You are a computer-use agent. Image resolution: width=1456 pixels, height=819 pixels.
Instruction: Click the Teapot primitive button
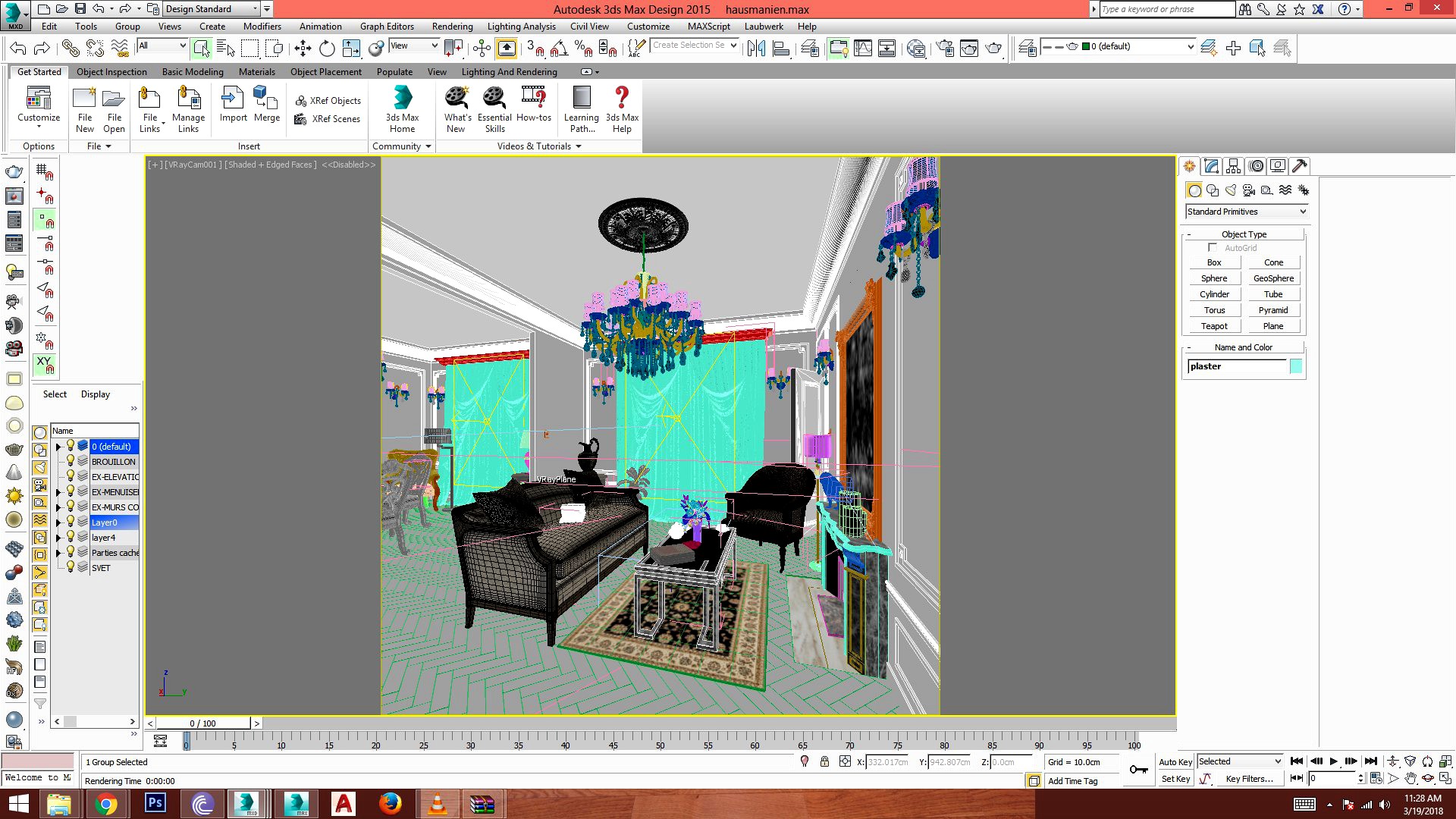pos(1213,326)
